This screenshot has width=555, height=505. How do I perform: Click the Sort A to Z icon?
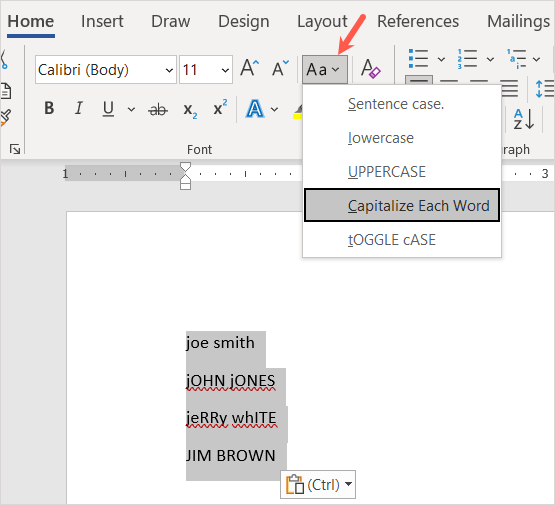(524, 119)
